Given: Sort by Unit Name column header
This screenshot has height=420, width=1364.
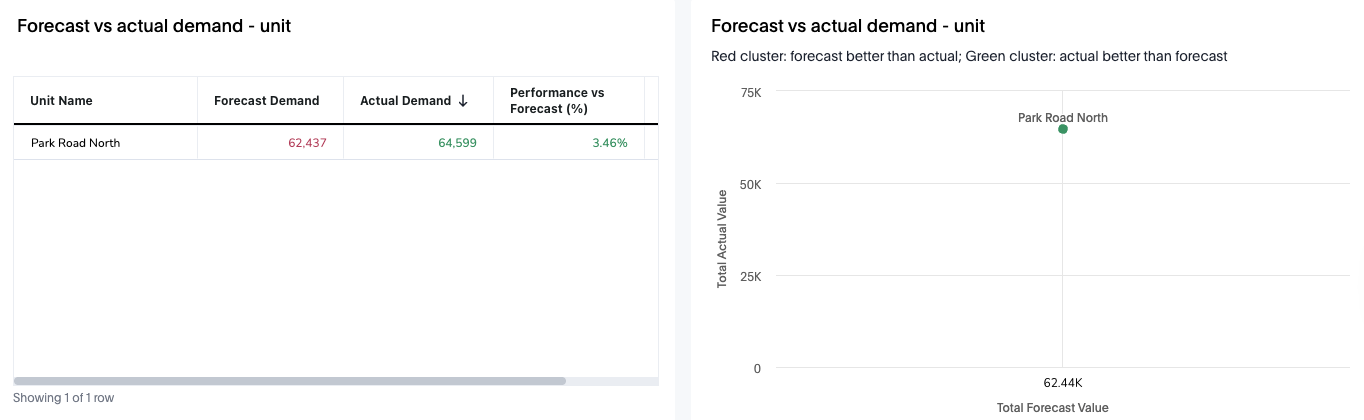Looking at the screenshot, I should pyautogui.click(x=61, y=101).
